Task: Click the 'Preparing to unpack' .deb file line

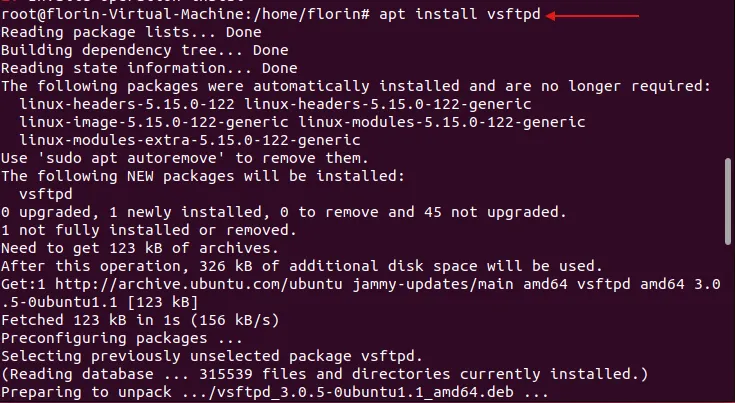Action: point(274,392)
